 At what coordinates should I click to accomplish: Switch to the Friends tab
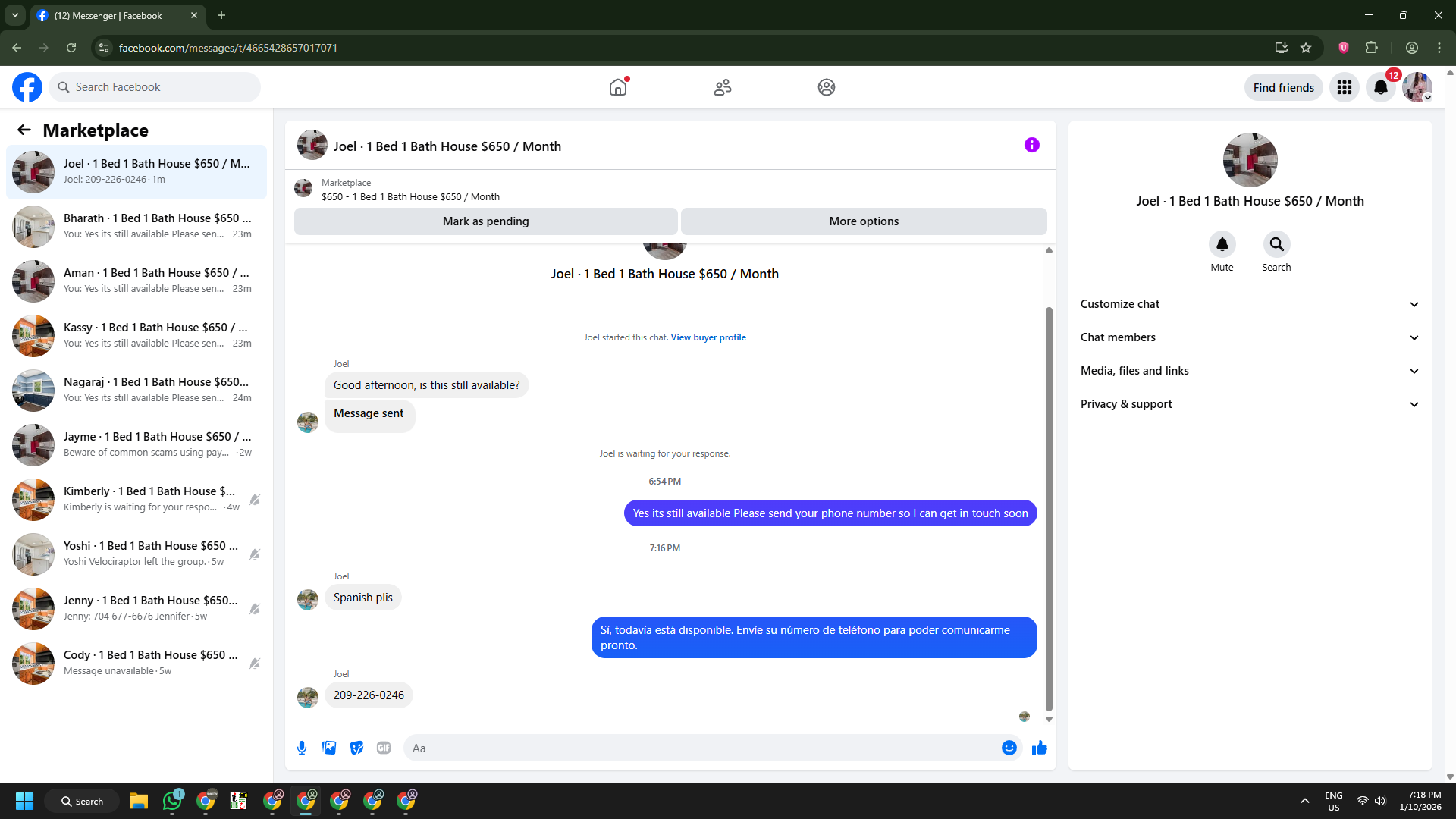click(x=722, y=87)
